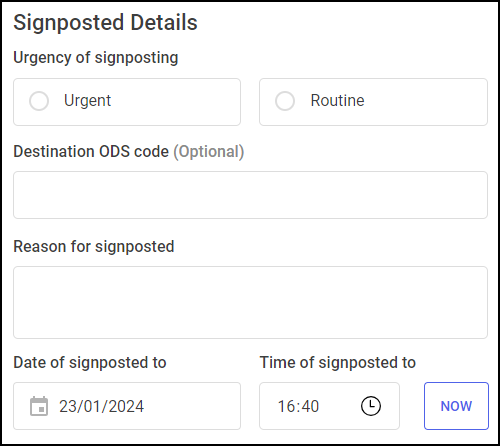Click the date value 23/01/2024

pos(101,406)
